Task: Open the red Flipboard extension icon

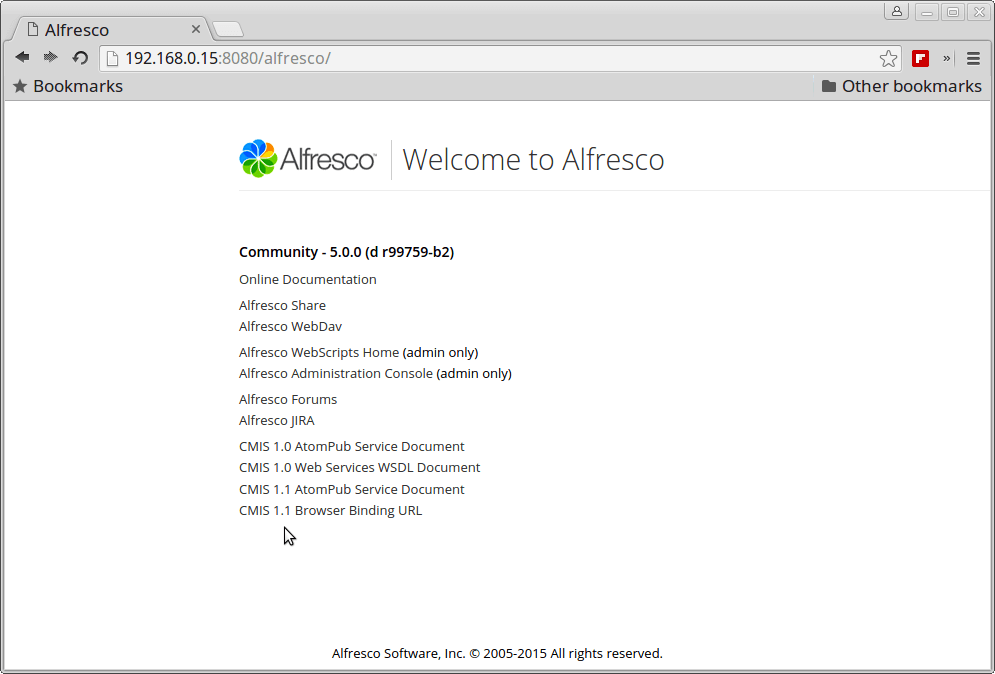Action: [920, 58]
